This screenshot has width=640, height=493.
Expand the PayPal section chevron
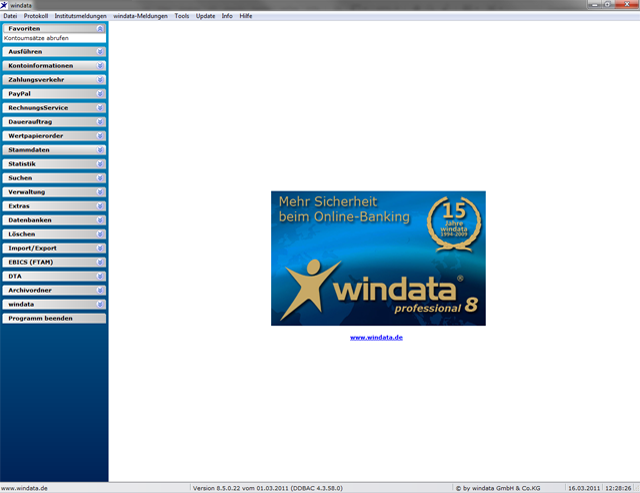tap(100, 94)
